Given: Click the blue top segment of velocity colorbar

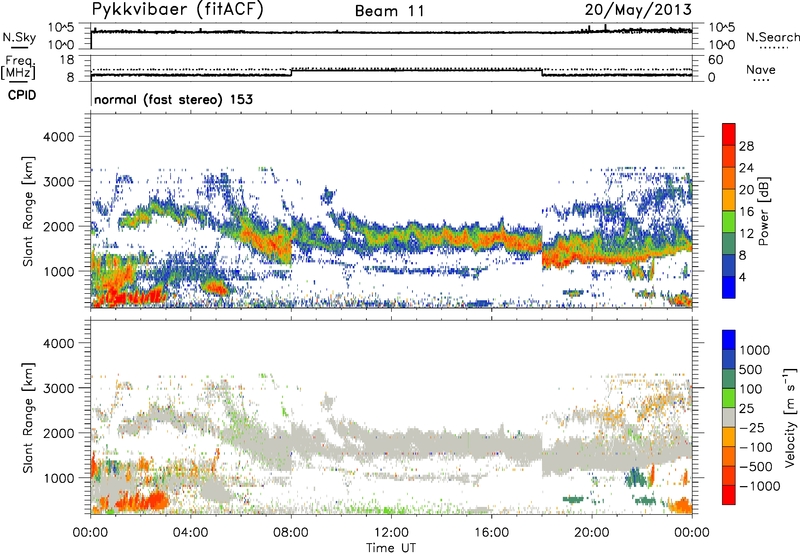Looking at the screenshot, I should (729, 340).
